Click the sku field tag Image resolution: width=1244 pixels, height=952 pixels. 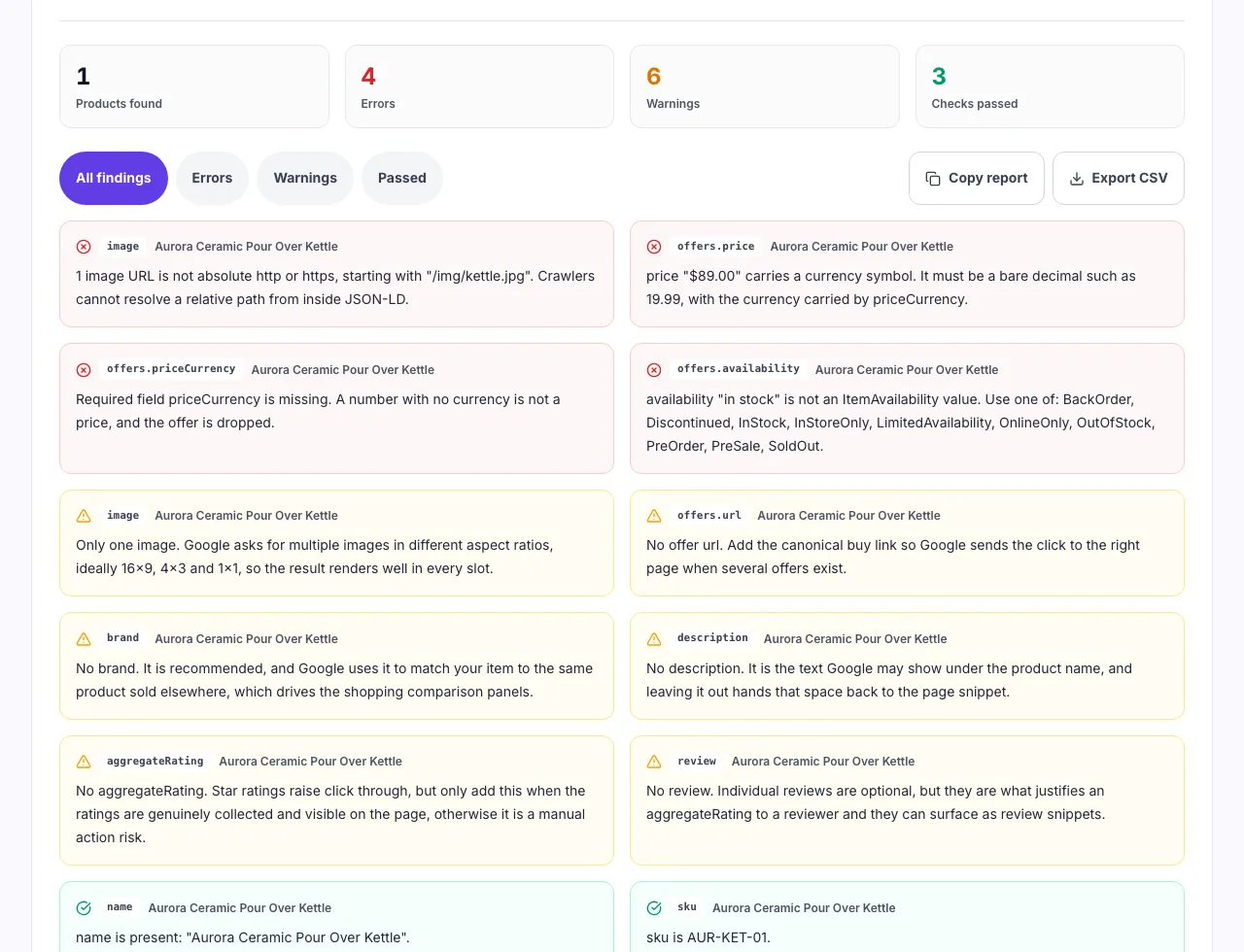pos(687,907)
